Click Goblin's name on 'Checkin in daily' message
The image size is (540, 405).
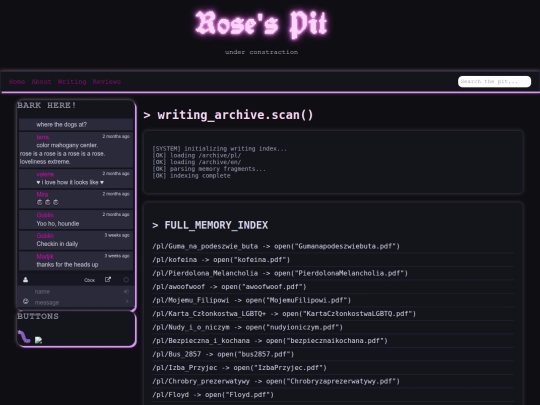point(45,236)
